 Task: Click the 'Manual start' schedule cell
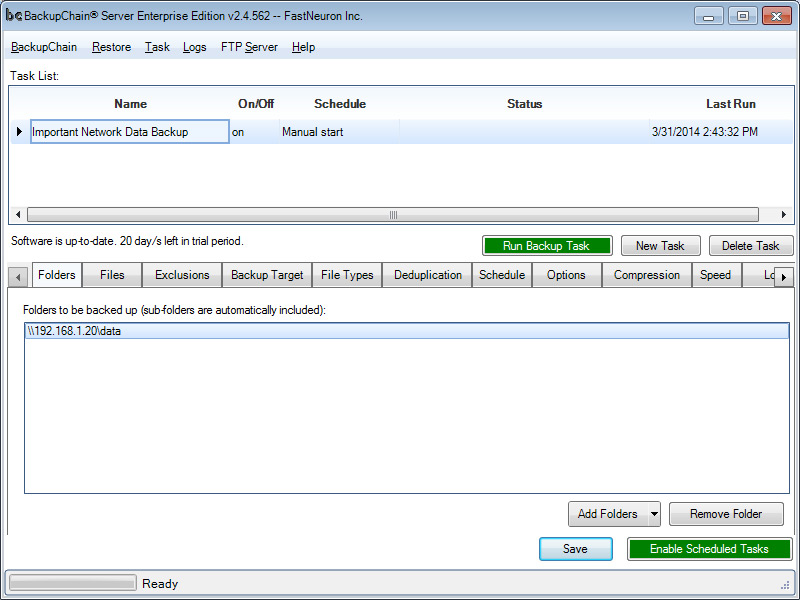coord(339,132)
